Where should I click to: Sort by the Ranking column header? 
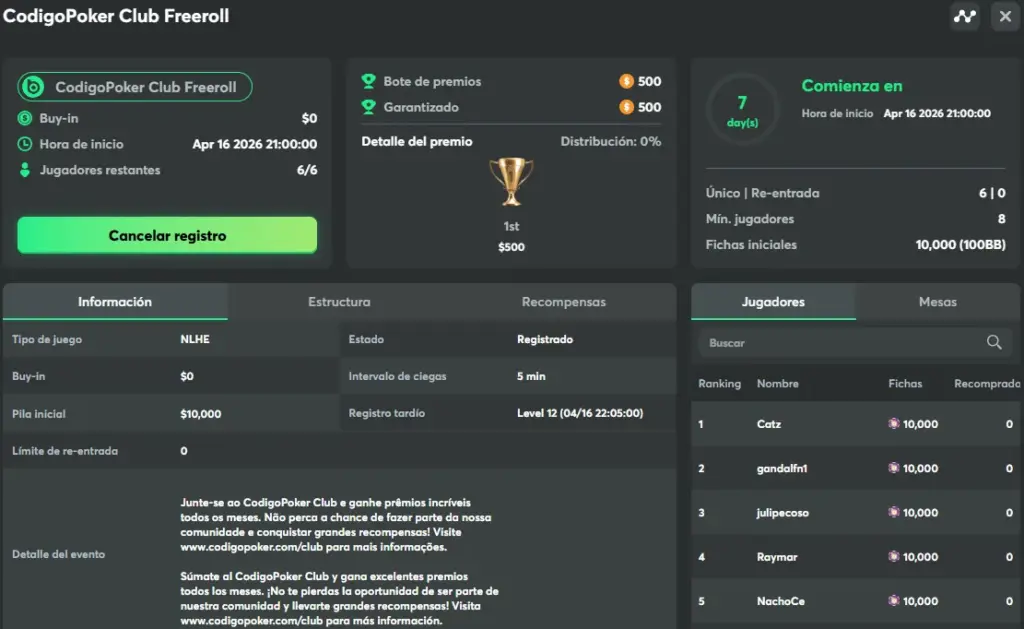point(720,383)
